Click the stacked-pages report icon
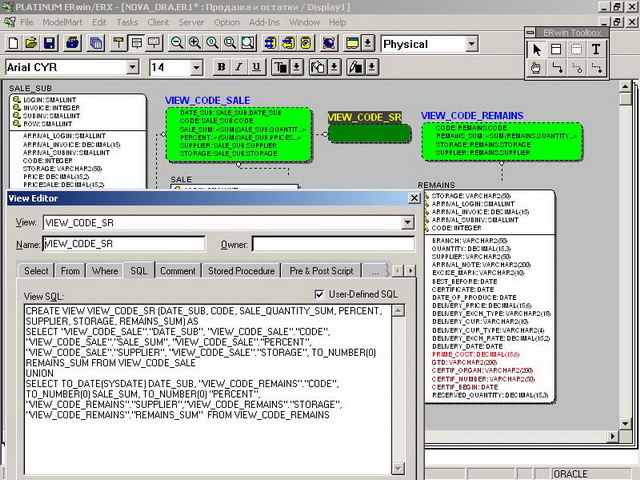 (96, 43)
